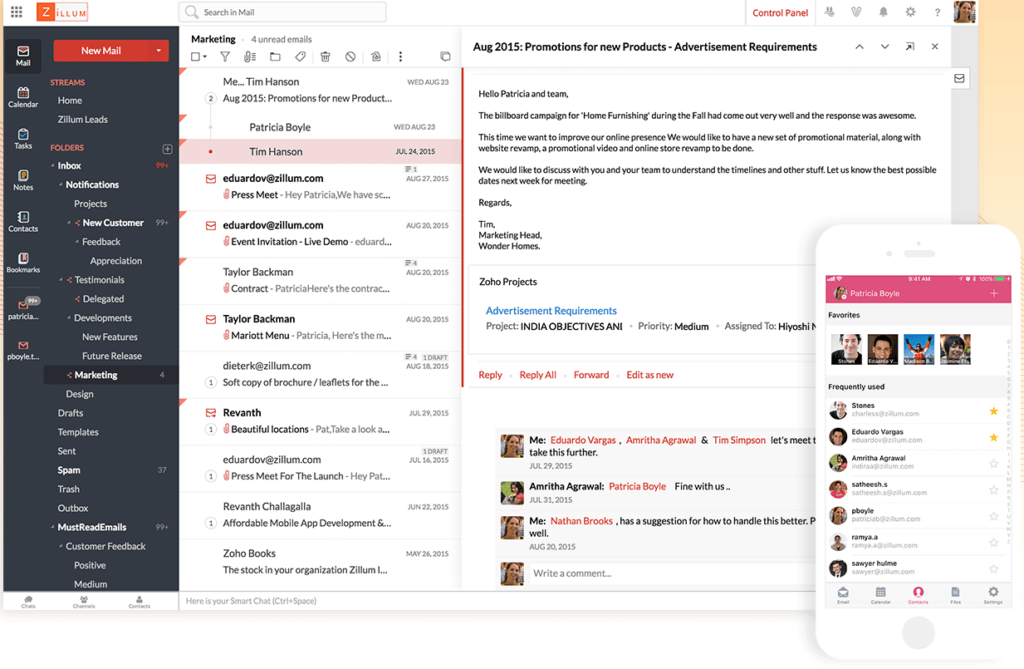Open the Bookmarks panel in the left sidebar
The width and height of the screenshot is (1024, 669).
[x=23, y=258]
